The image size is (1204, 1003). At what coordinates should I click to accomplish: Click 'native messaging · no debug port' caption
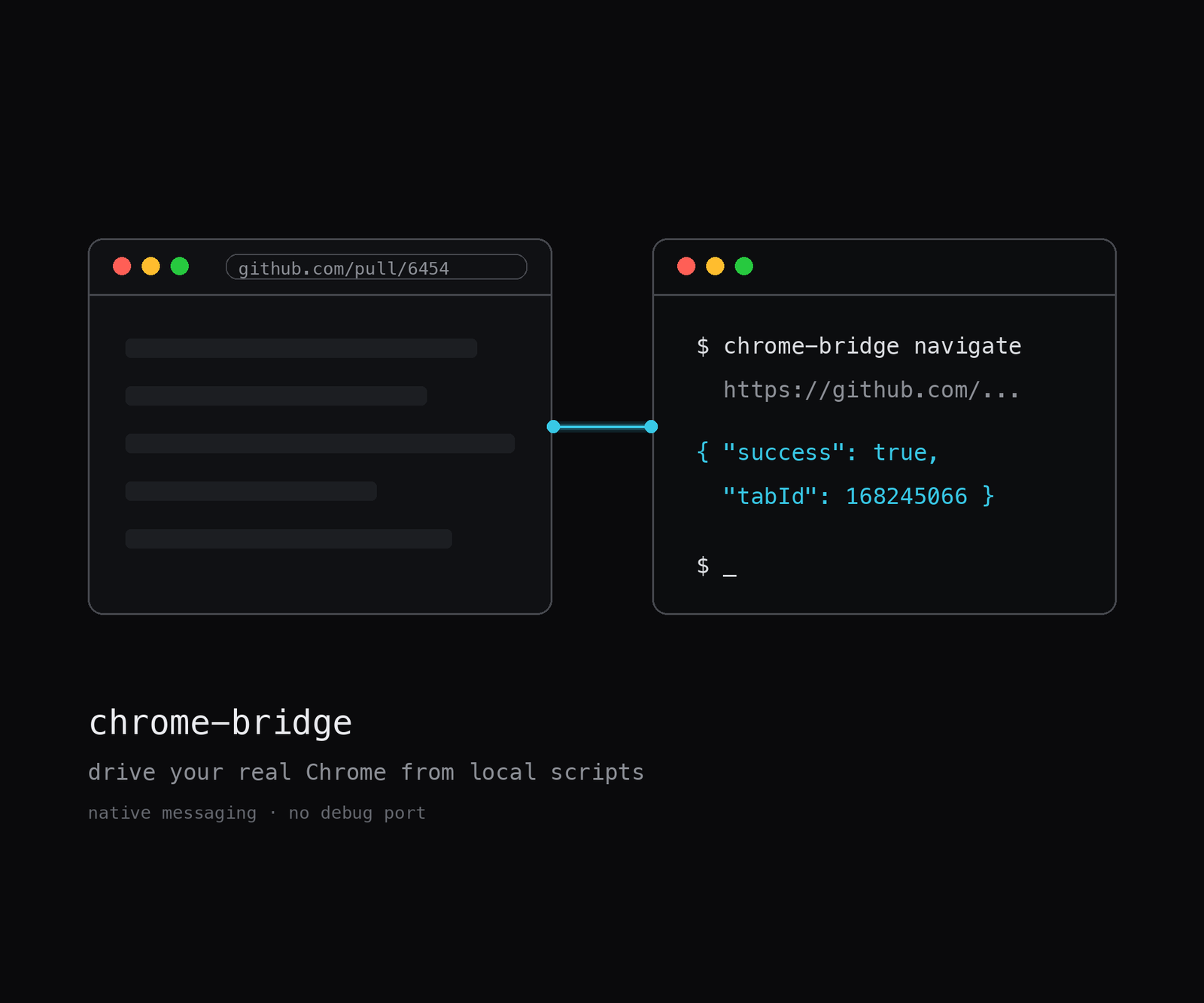(x=257, y=813)
